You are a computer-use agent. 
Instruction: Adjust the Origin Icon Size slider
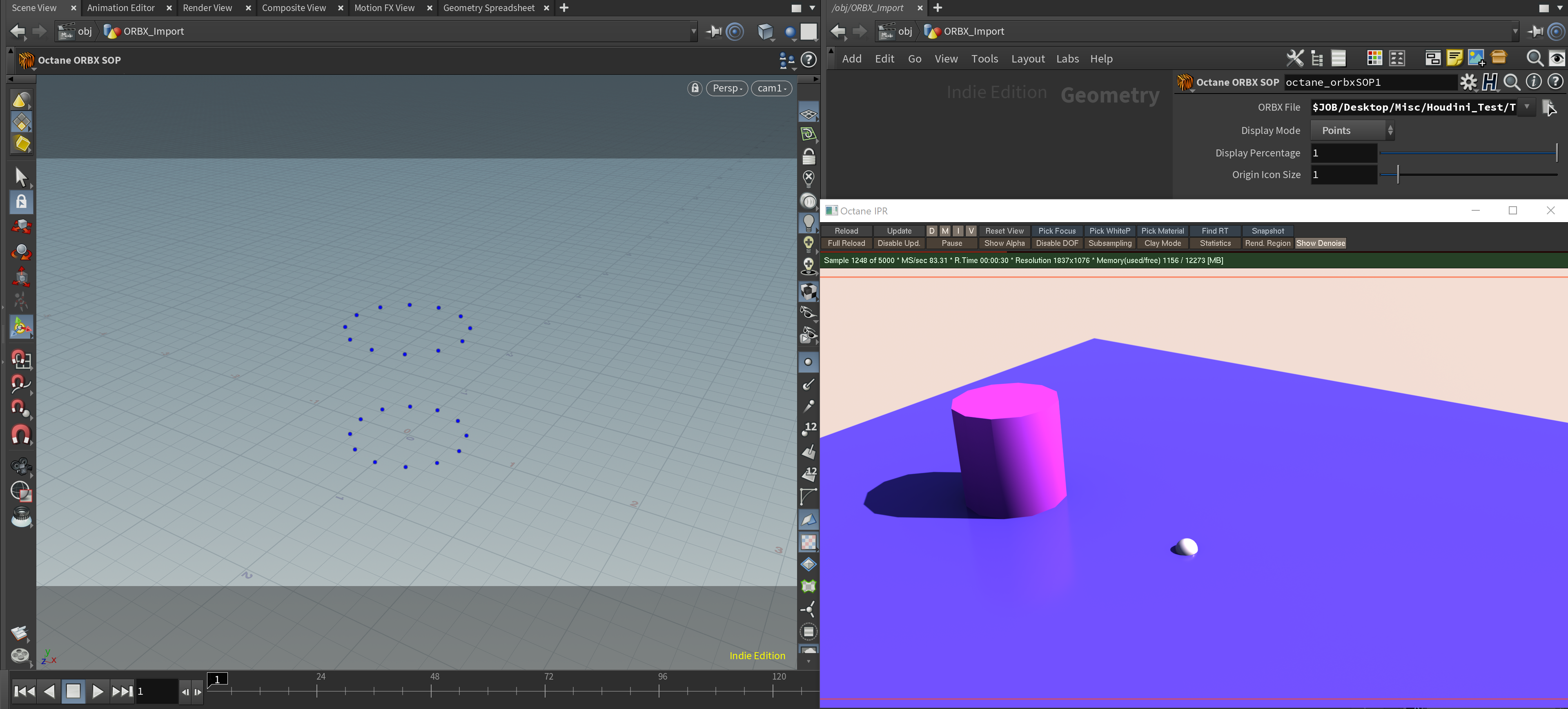(1398, 175)
